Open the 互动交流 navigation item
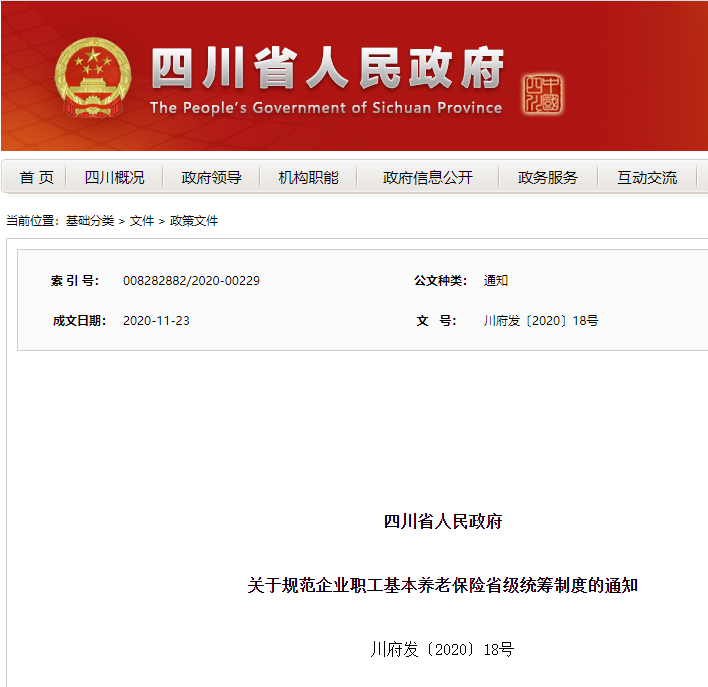 [x=646, y=178]
